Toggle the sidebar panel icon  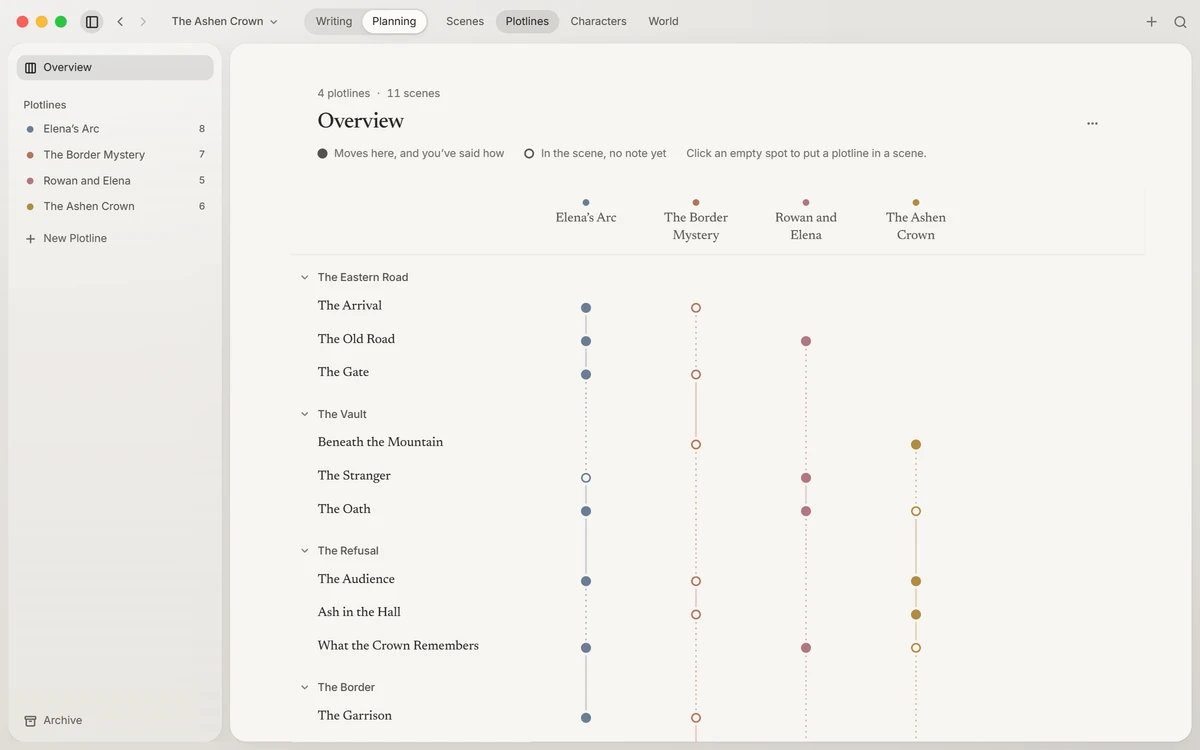92,21
